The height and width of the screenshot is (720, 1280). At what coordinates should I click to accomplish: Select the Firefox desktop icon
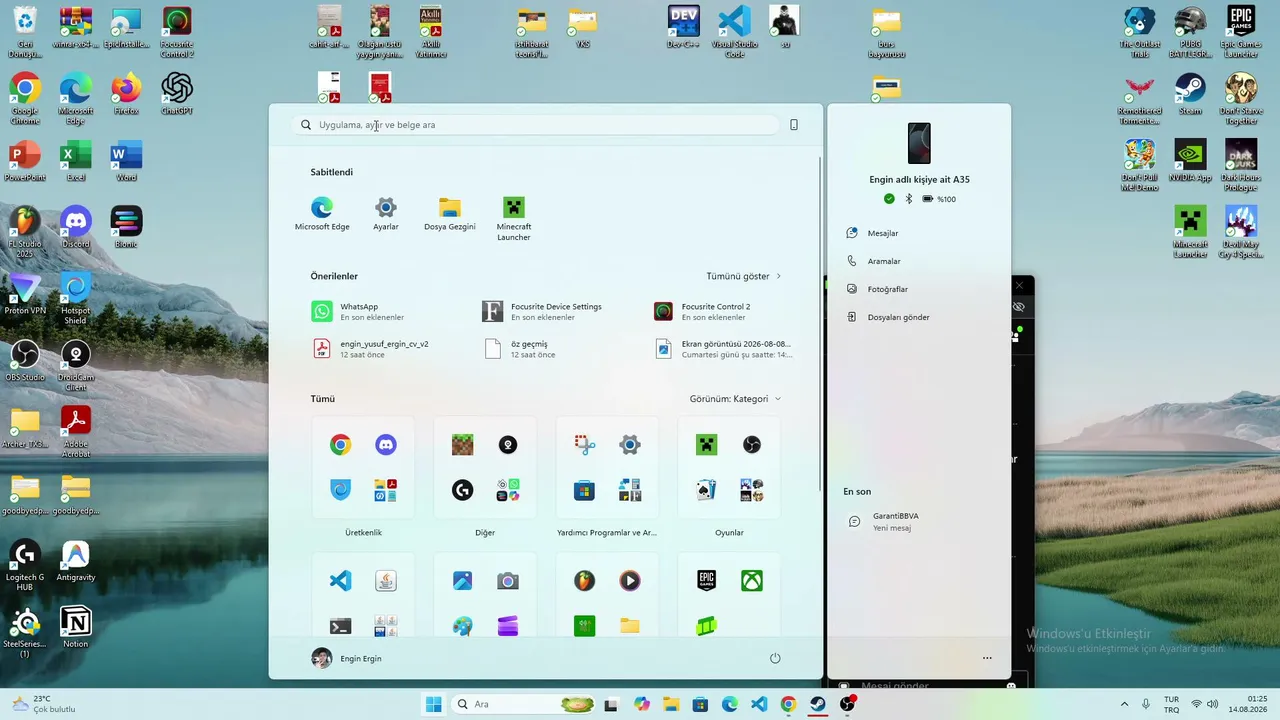[126, 95]
